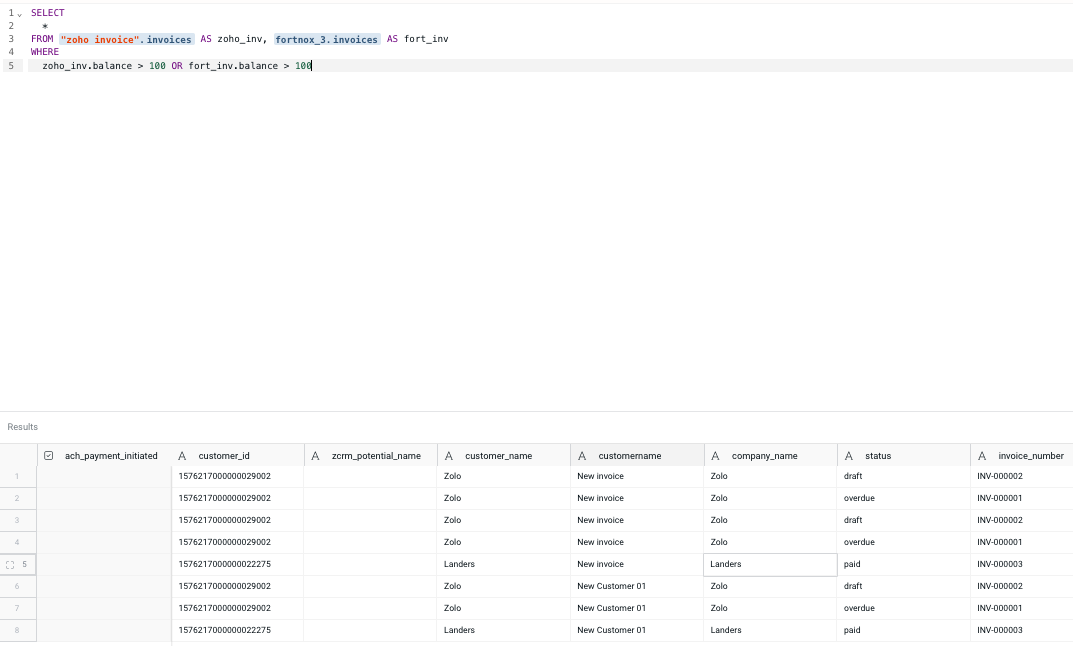The width and height of the screenshot is (1073, 646).
Task: Click the text type icon beside customer_id
Action: [x=182, y=456]
